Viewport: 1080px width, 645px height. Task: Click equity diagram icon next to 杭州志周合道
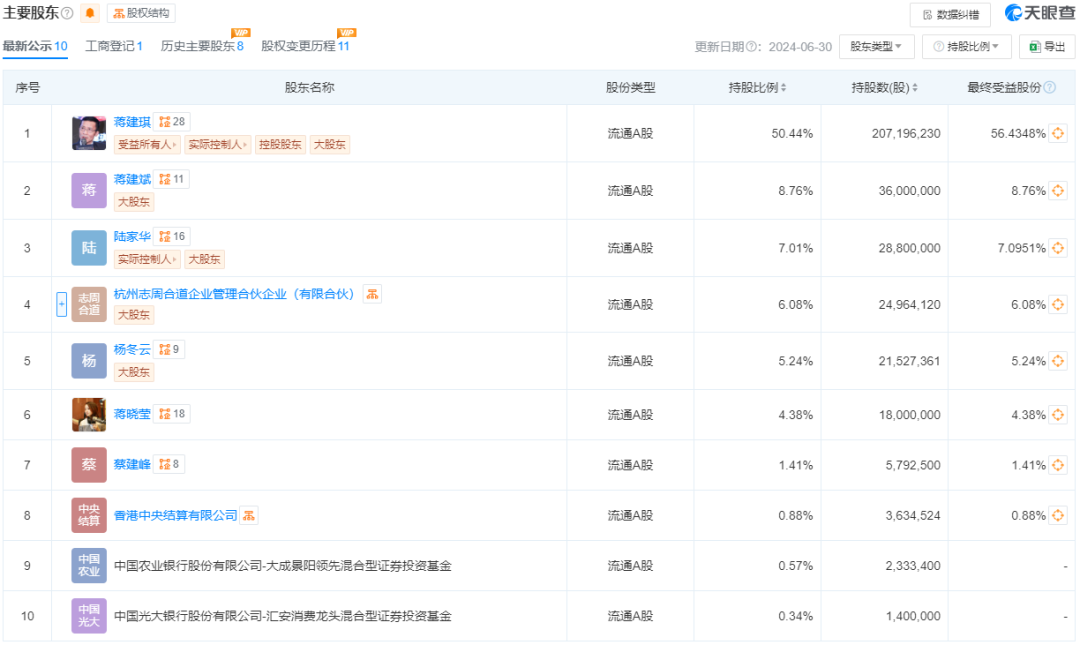[x=371, y=293]
